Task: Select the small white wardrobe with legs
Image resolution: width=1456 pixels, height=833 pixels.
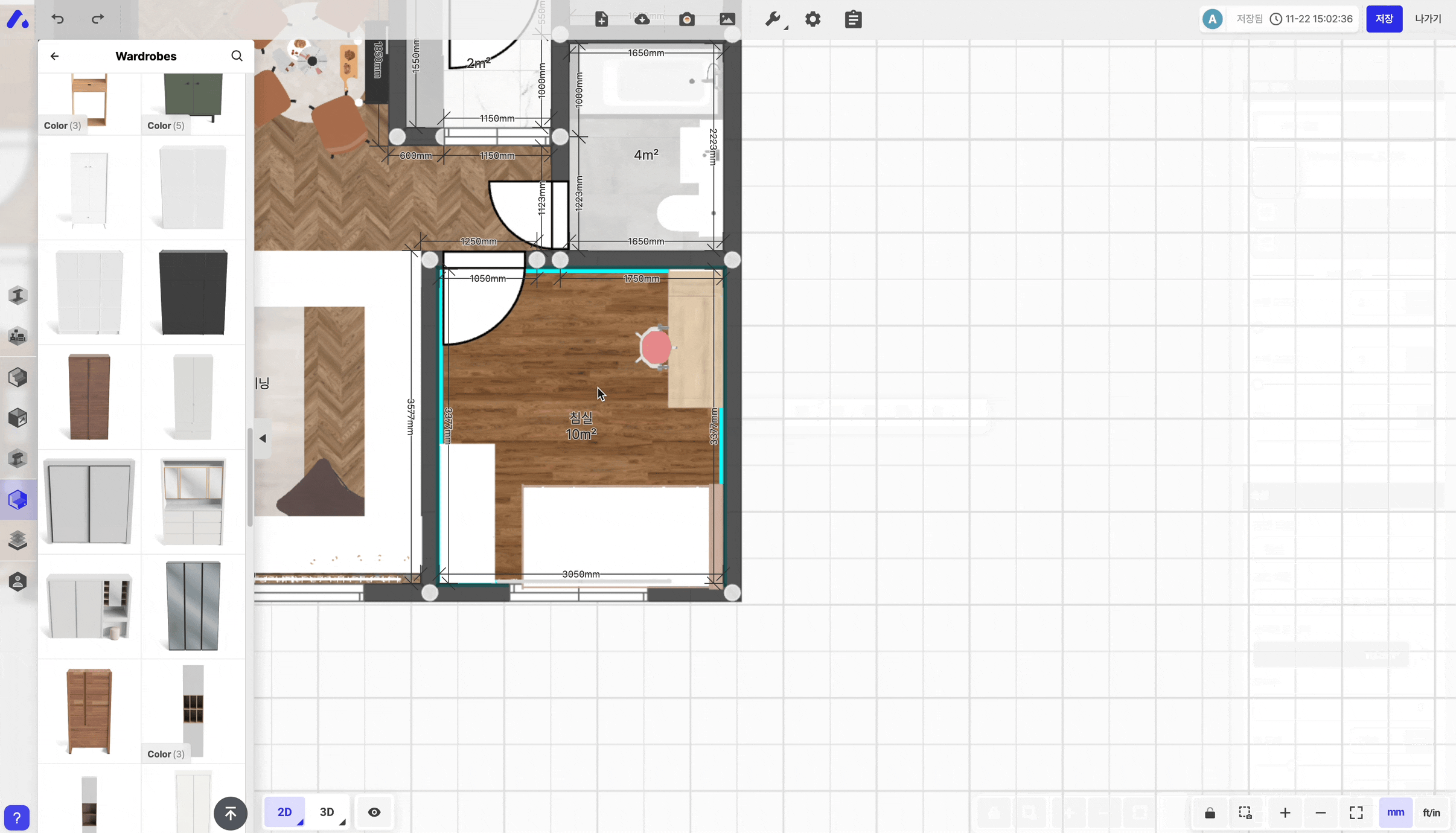Action: (89, 188)
